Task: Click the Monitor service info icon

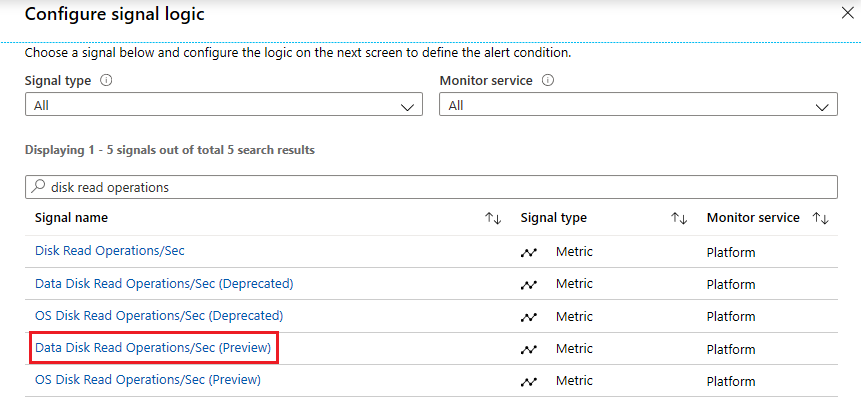Action: pos(548,81)
